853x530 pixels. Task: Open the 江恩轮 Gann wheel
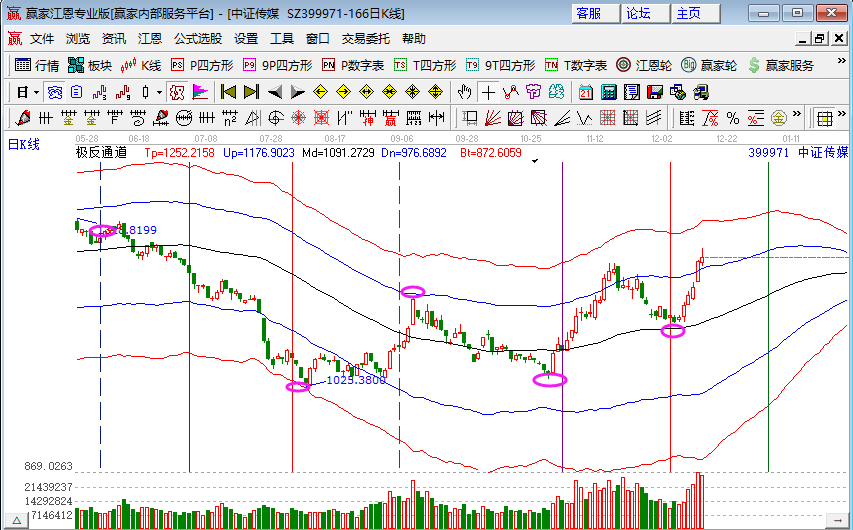(x=644, y=65)
